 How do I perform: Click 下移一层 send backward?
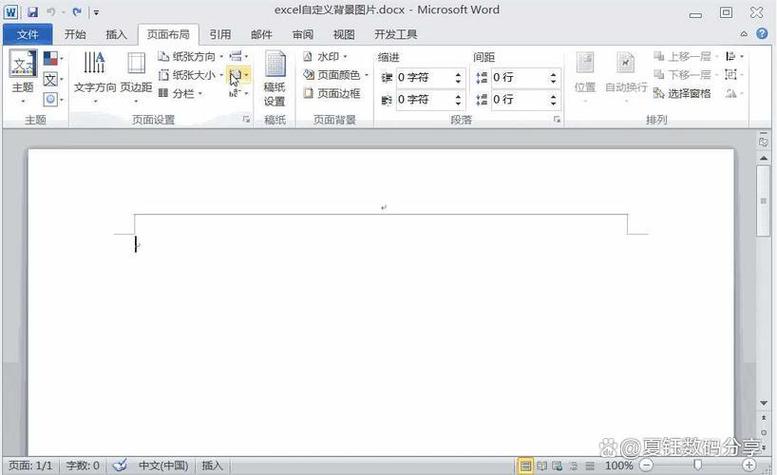(686, 75)
